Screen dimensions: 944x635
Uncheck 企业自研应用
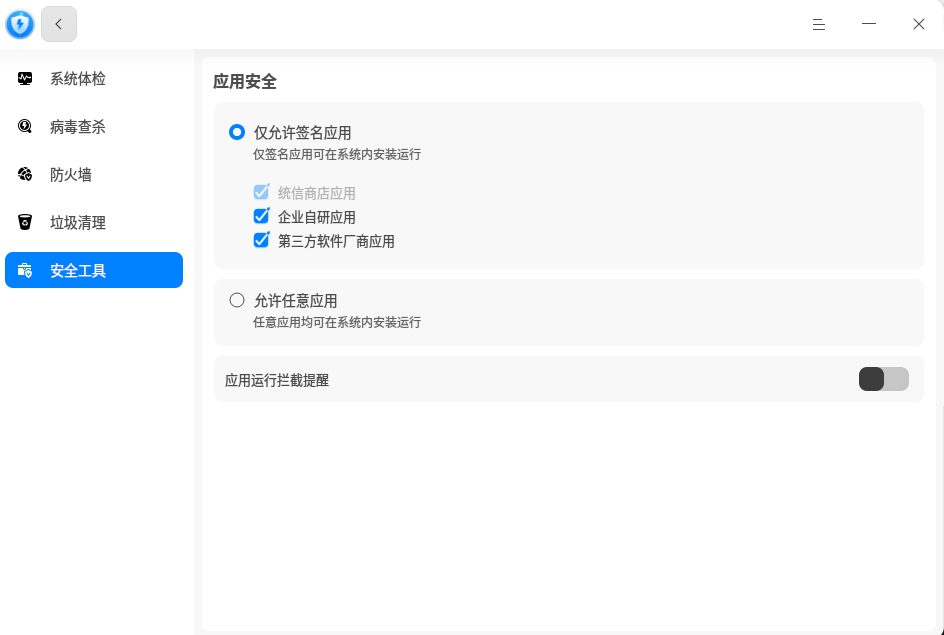[x=261, y=216]
